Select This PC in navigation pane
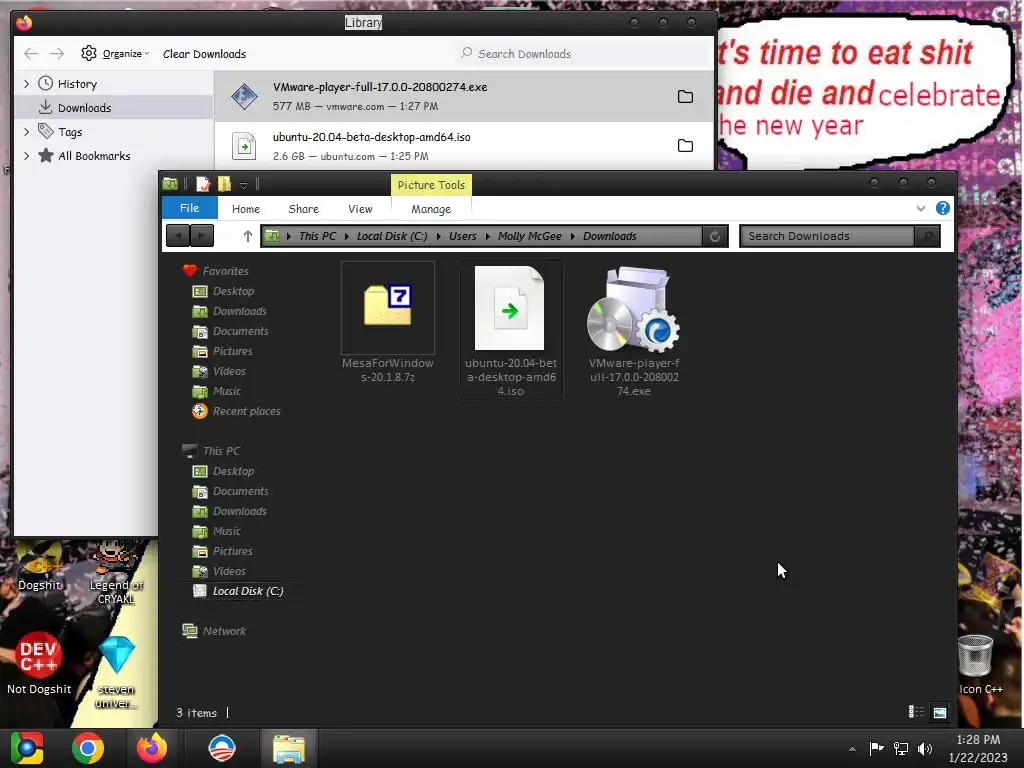The height and width of the screenshot is (768, 1024). (211, 451)
